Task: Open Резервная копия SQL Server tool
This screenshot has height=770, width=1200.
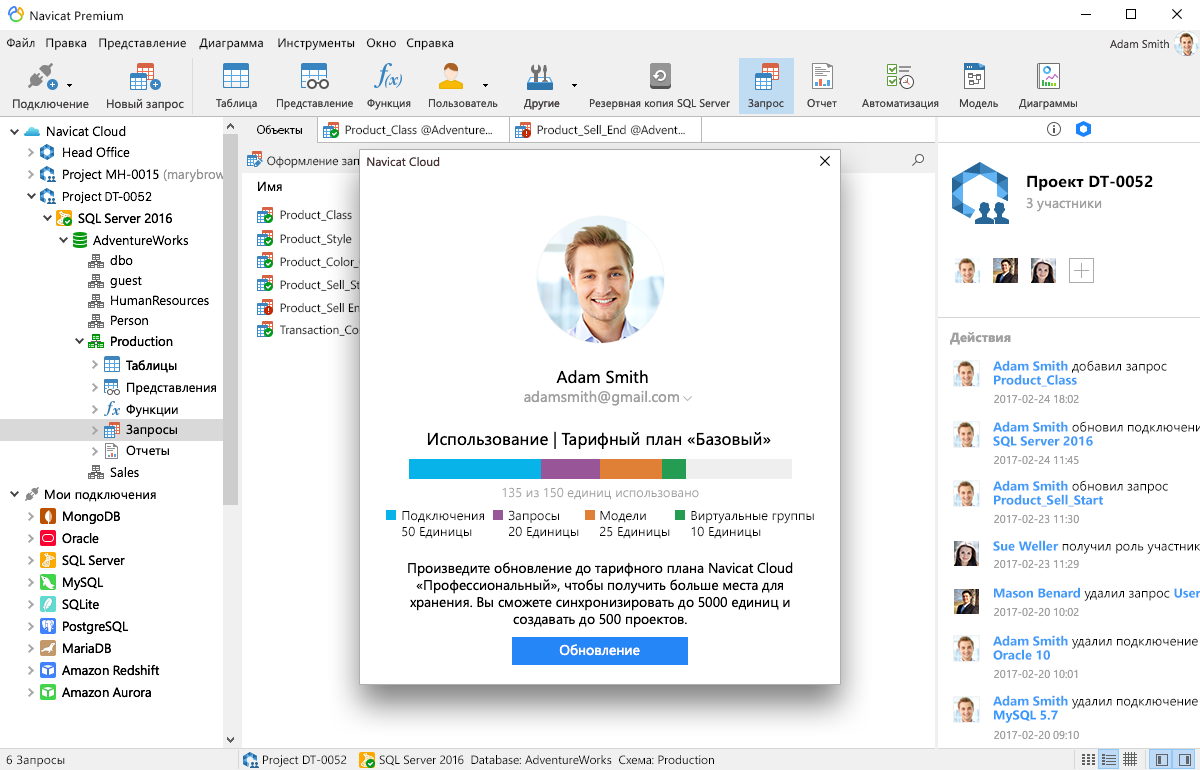Action: (x=659, y=77)
